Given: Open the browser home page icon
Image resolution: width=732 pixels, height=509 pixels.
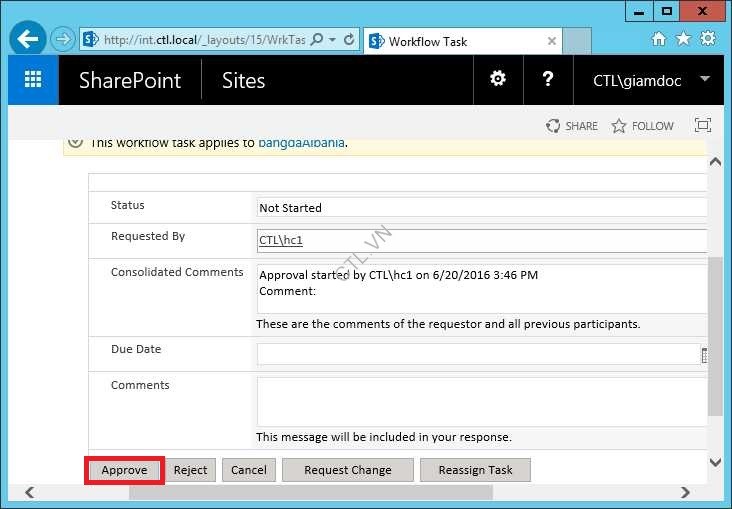Looking at the screenshot, I should click(x=658, y=39).
